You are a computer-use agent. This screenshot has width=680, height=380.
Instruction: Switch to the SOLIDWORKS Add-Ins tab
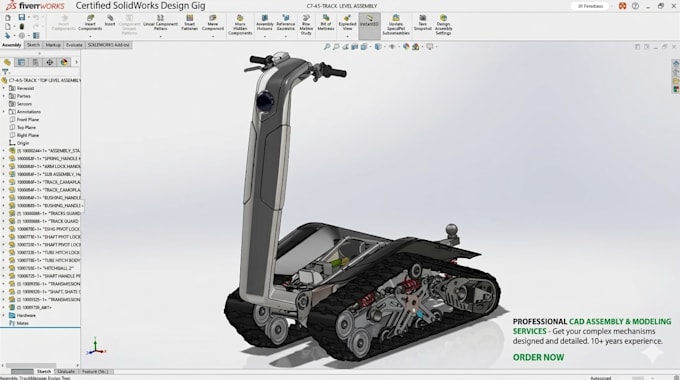[108, 45]
